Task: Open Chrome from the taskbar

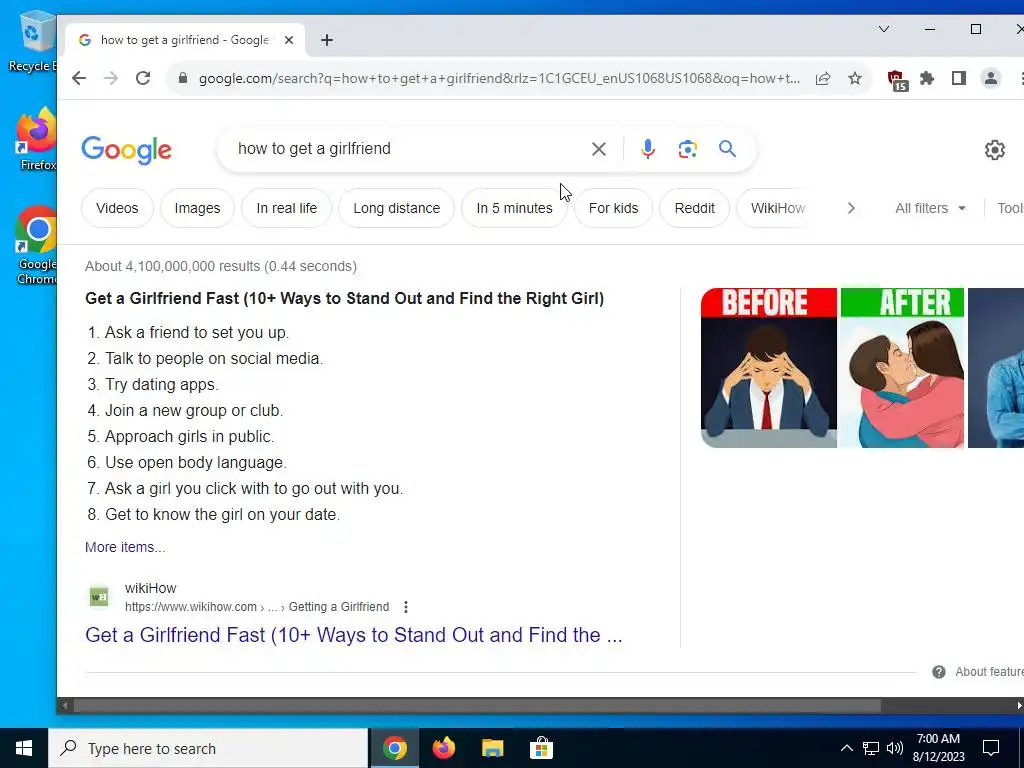Action: click(x=394, y=748)
